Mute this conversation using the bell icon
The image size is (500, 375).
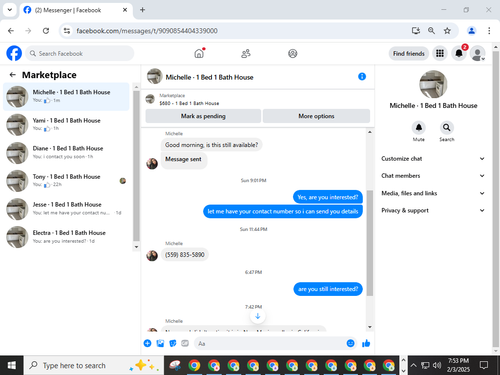pos(419,128)
